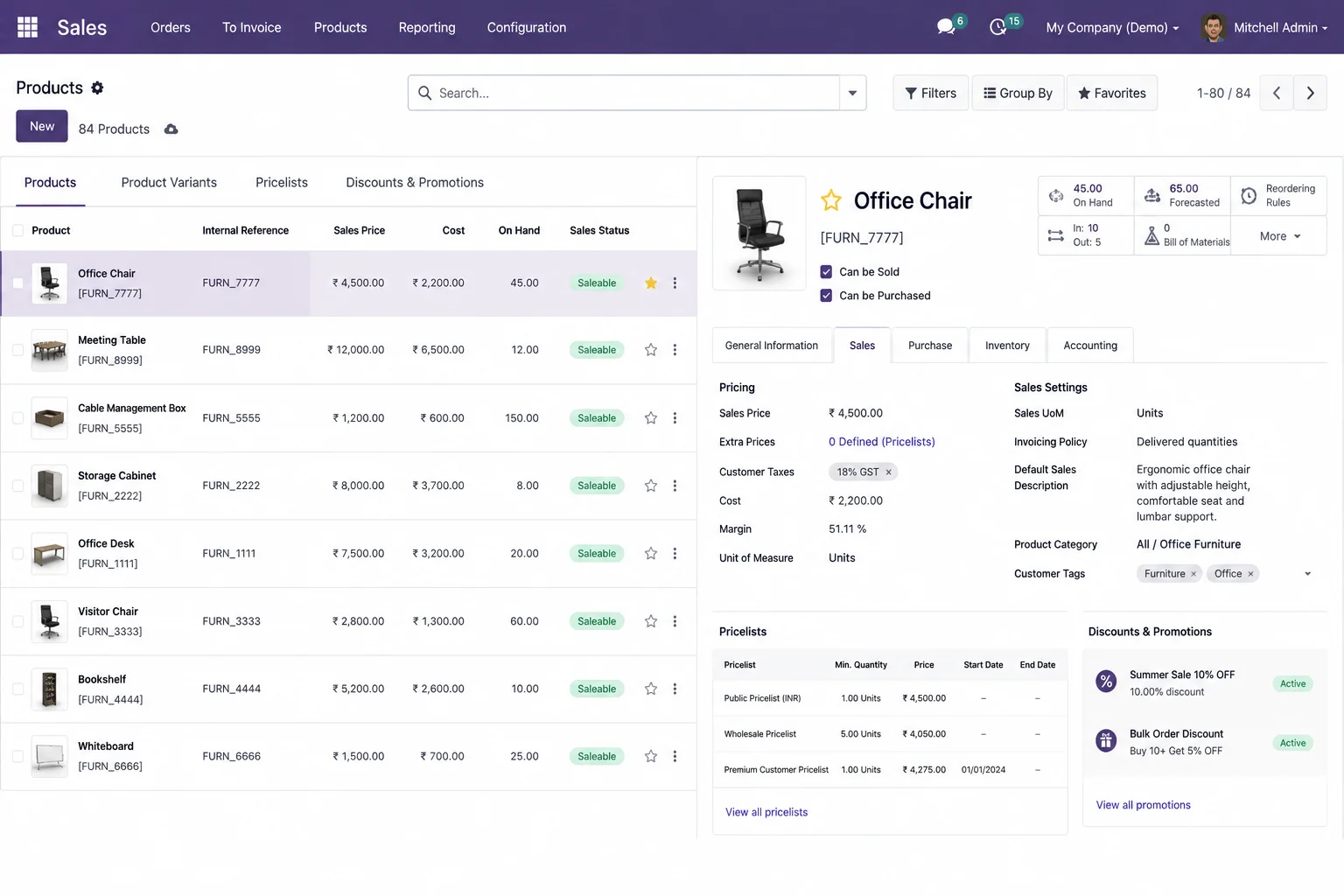Go to next page of products
The width and height of the screenshot is (1344, 896).
coord(1310,93)
